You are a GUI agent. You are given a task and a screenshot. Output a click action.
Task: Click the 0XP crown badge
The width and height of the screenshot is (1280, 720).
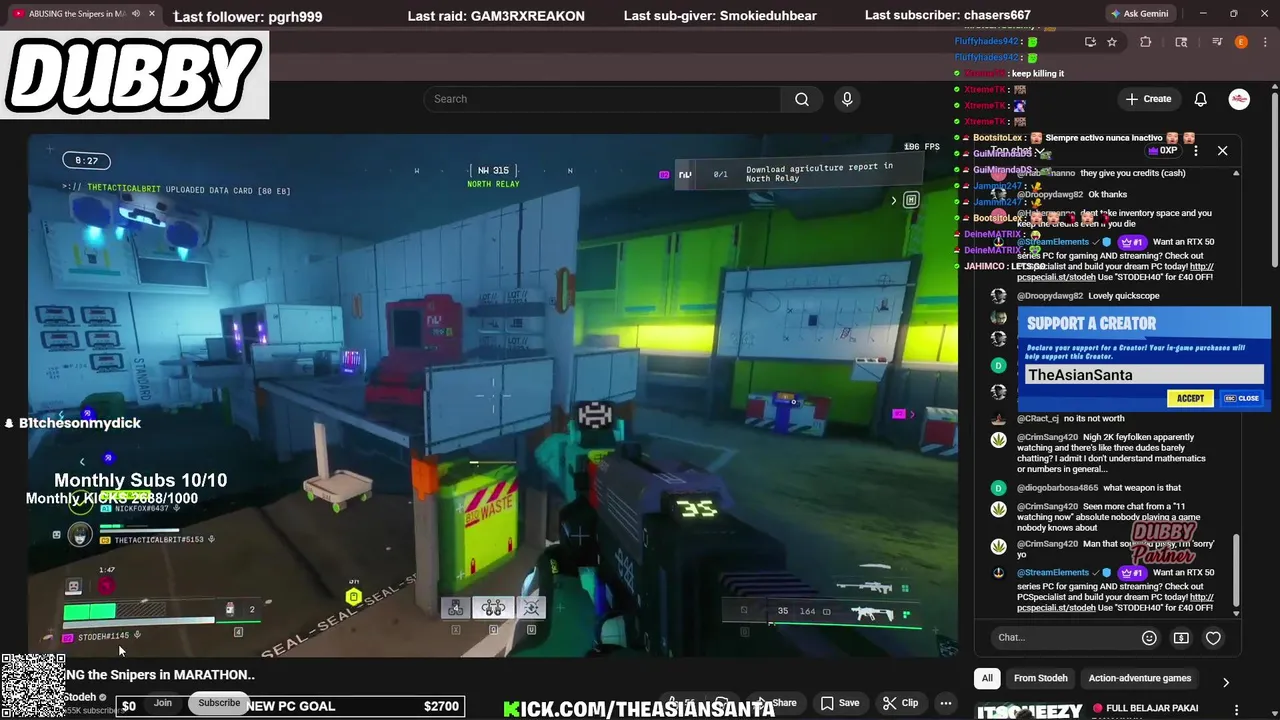click(1162, 151)
